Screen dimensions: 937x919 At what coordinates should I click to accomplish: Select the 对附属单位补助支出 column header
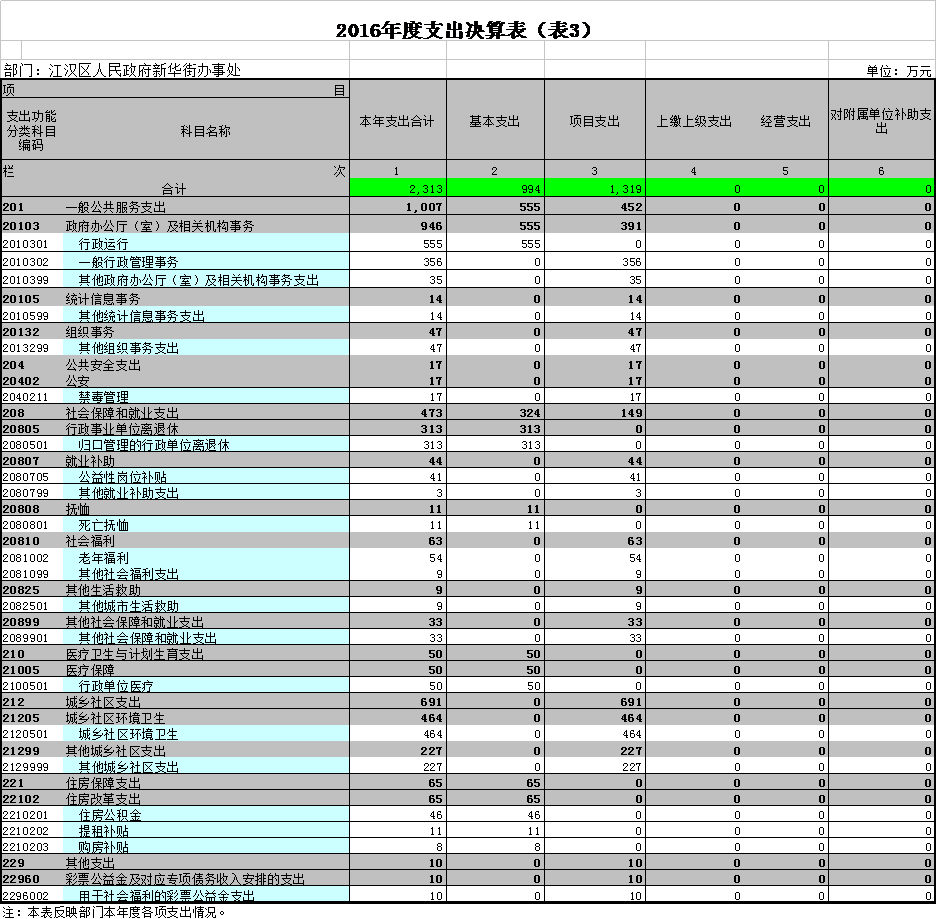[881, 122]
